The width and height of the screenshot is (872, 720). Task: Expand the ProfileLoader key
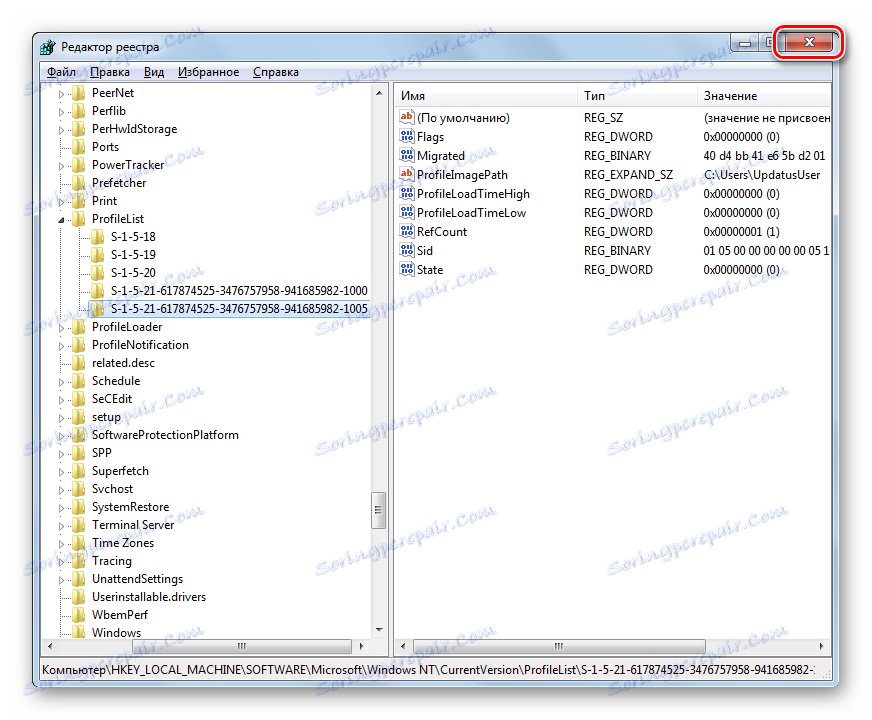61,327
